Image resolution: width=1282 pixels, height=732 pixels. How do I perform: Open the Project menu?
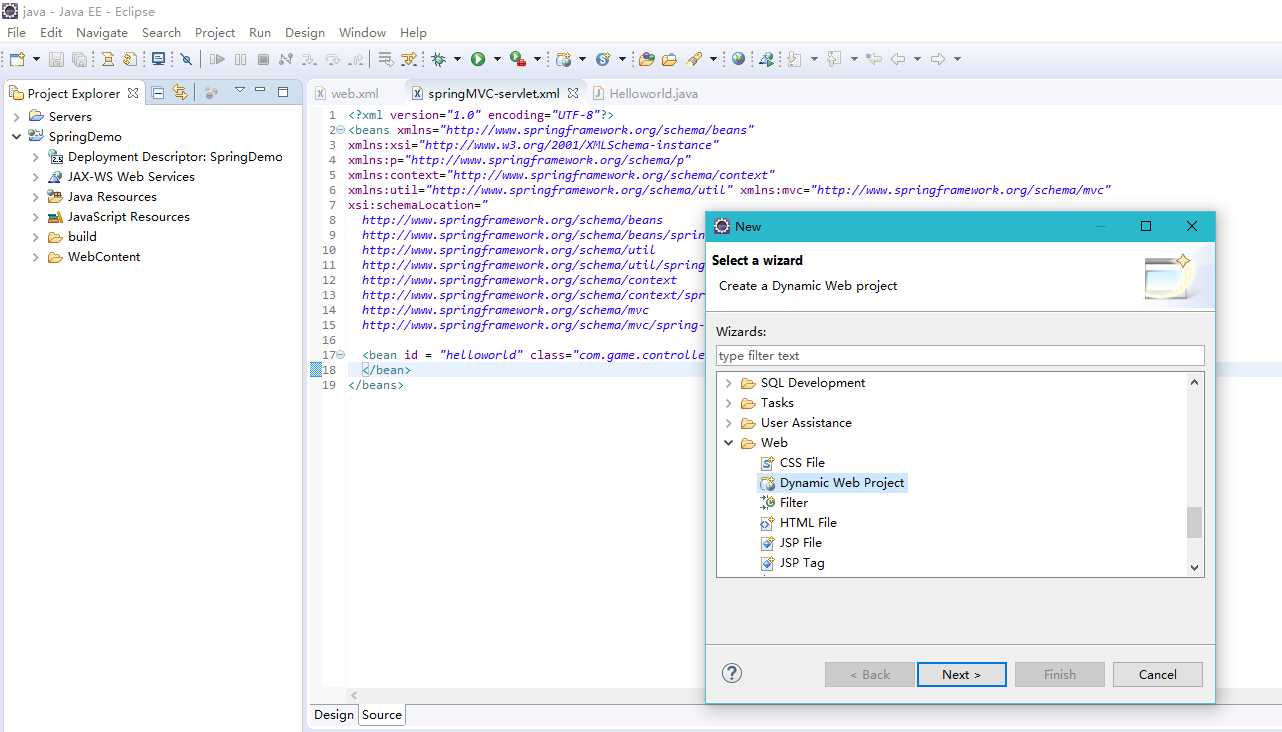[215, 32]
